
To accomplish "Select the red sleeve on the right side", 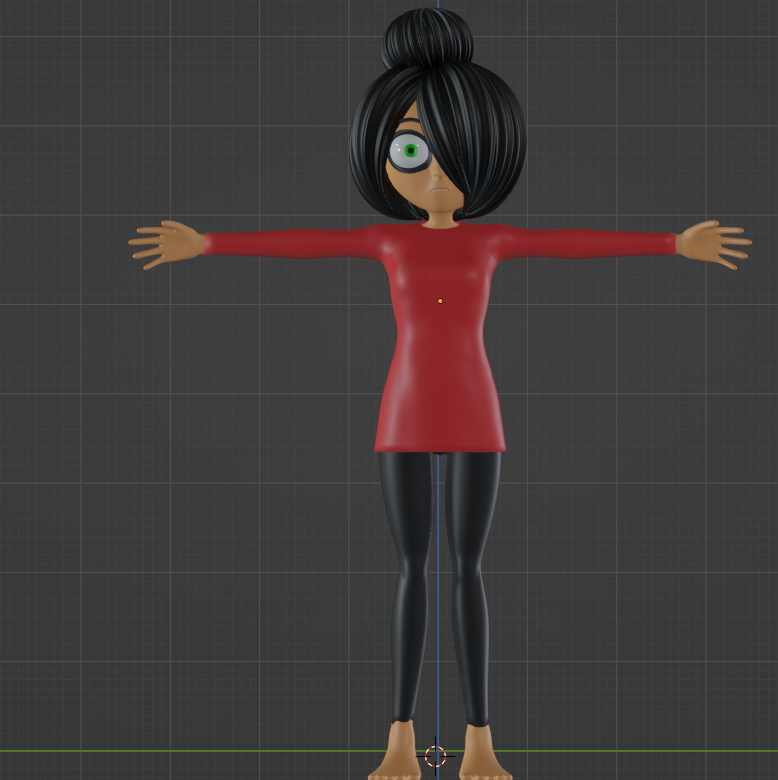I will click(x=590, y=243).
